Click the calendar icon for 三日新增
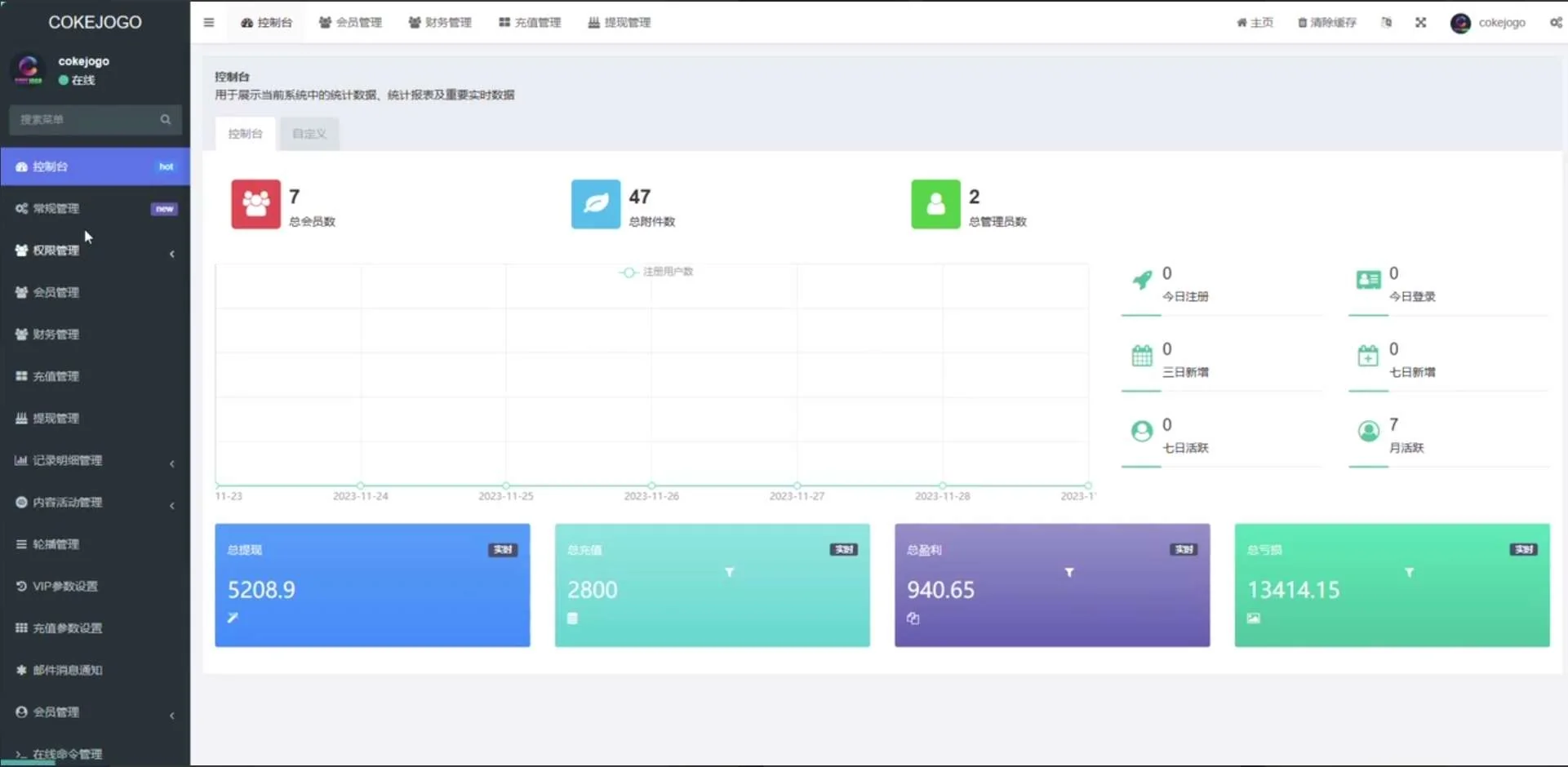This screenshot has width=1568, height=767. (x=1142, y=356)
